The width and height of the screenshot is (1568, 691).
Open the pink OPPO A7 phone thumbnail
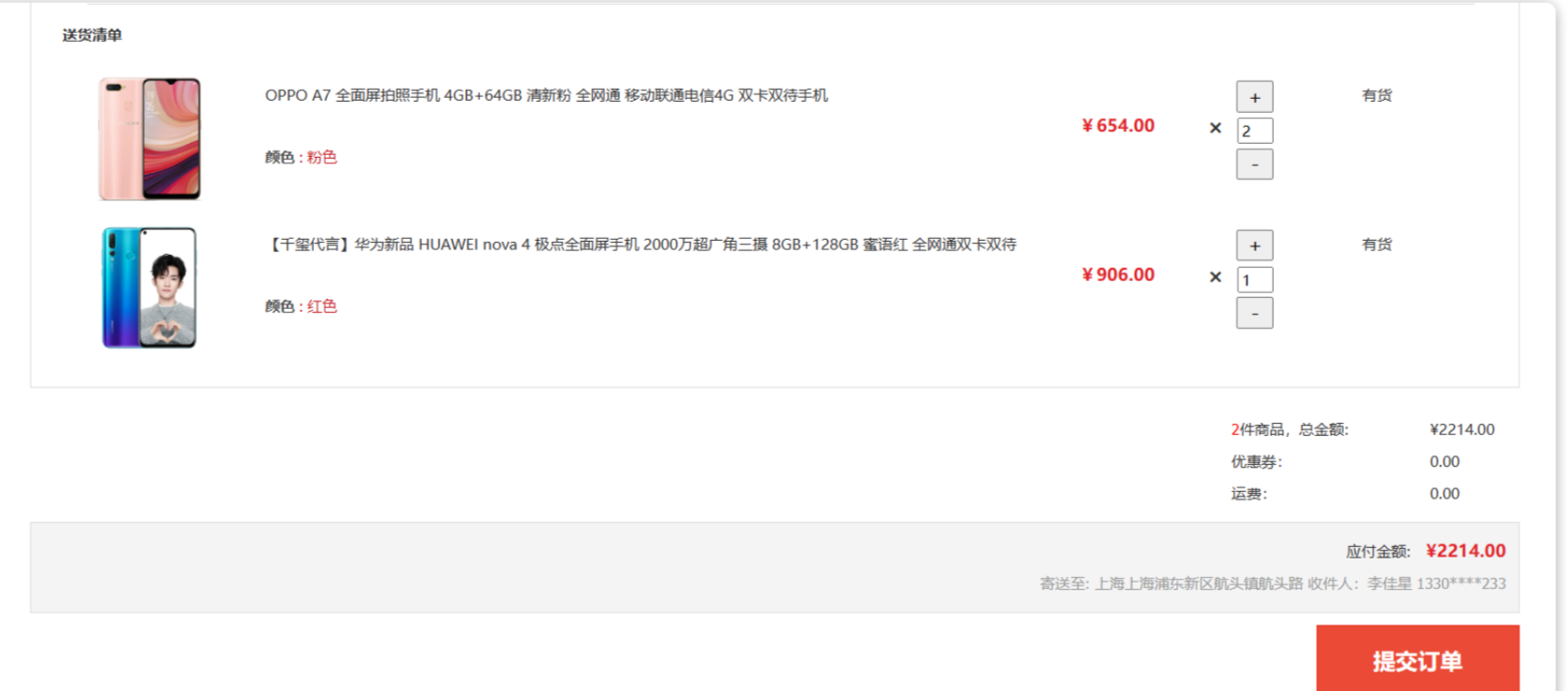pyautogui.click(x=149, y=139)
